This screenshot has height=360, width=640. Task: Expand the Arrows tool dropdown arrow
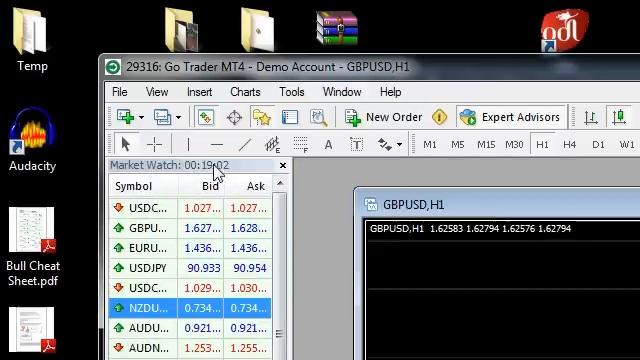[399, 144]
